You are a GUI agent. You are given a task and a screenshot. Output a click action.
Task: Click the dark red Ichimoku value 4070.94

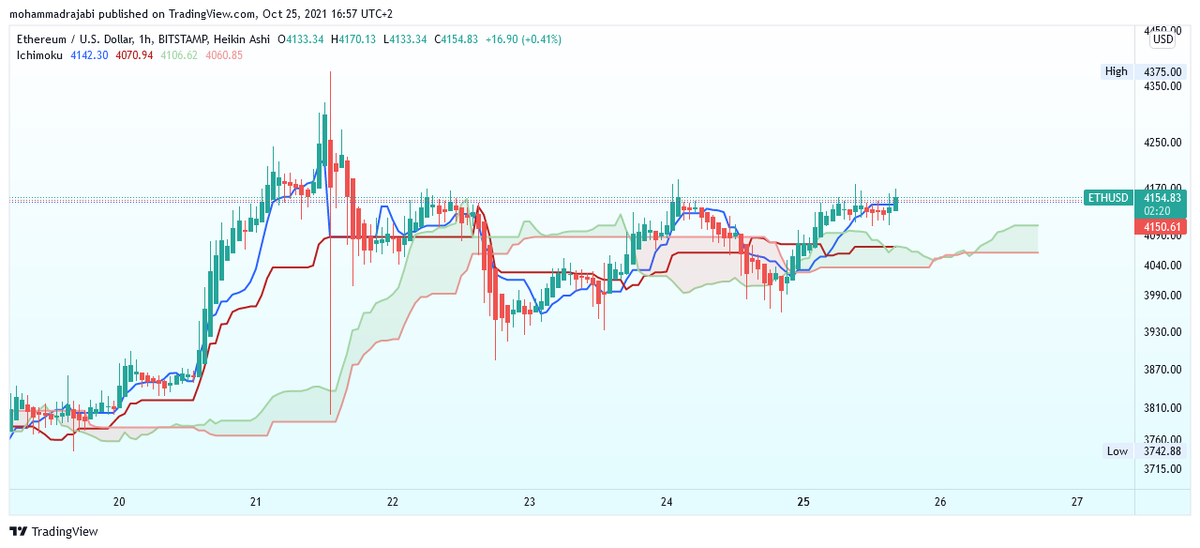(134, 55)
